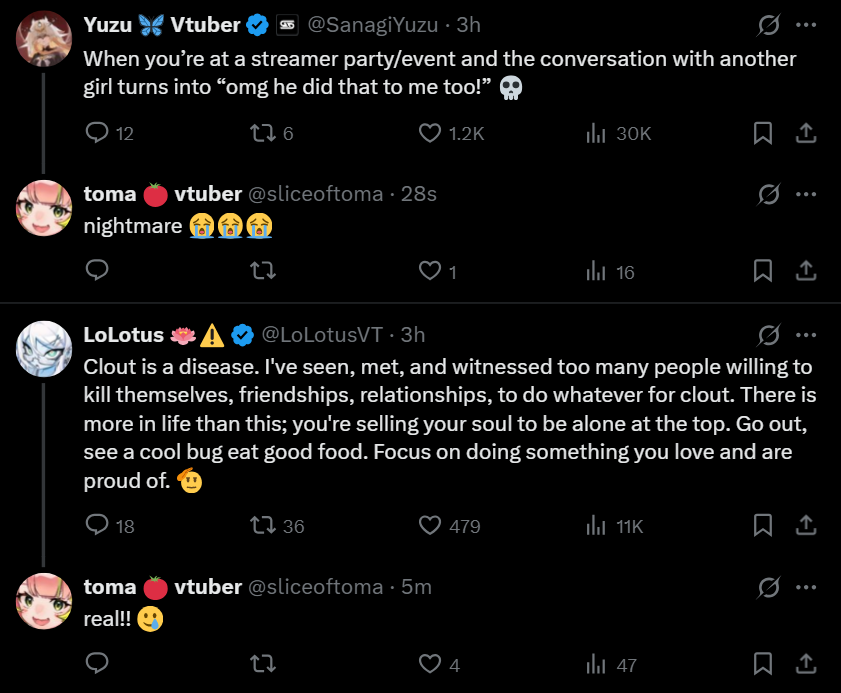
Task: Bookmark Yuzu's streamer party tweet
Action: click(762, 133)
